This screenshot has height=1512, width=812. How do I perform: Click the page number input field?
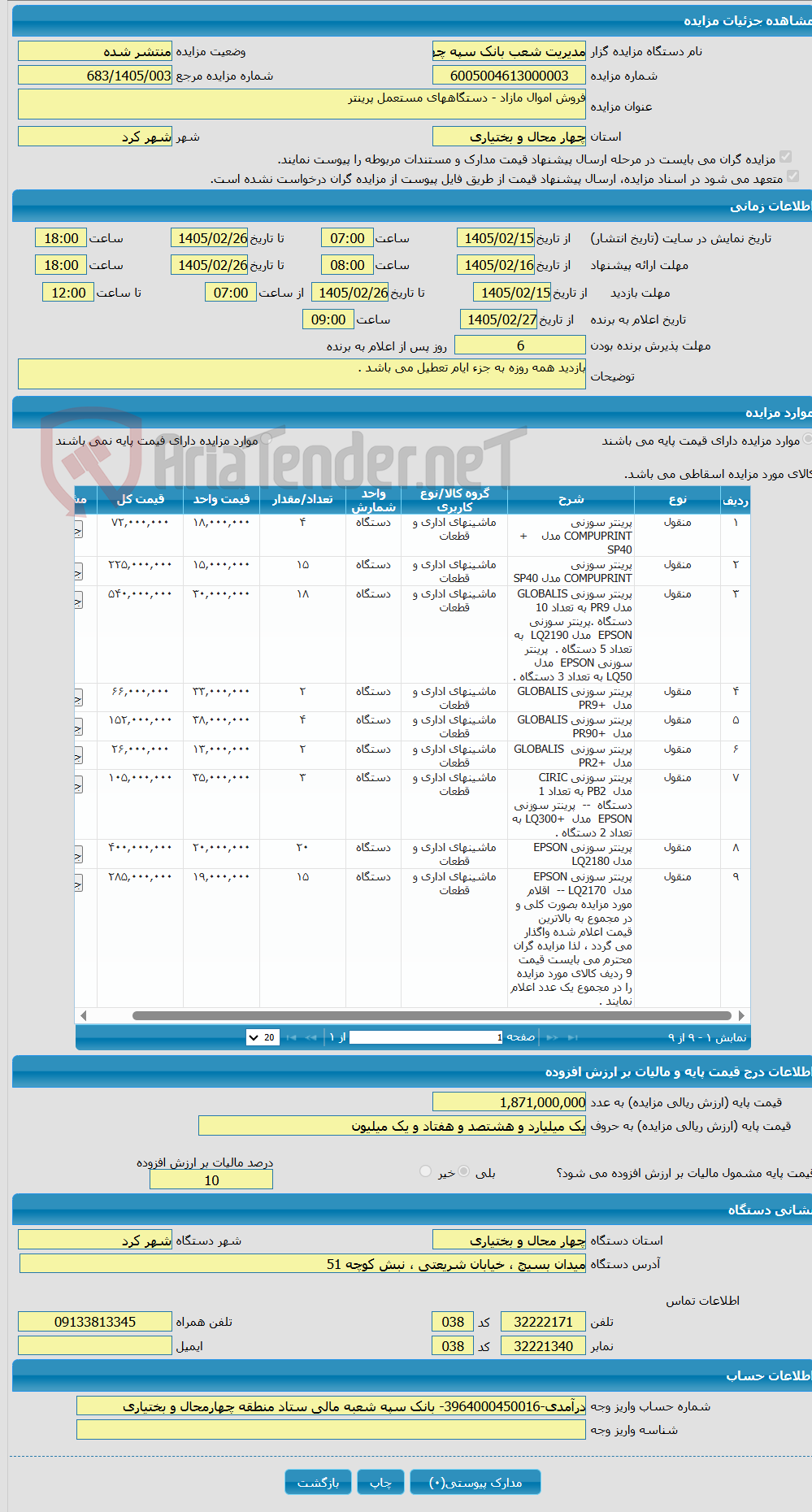tap(427, 1037)
